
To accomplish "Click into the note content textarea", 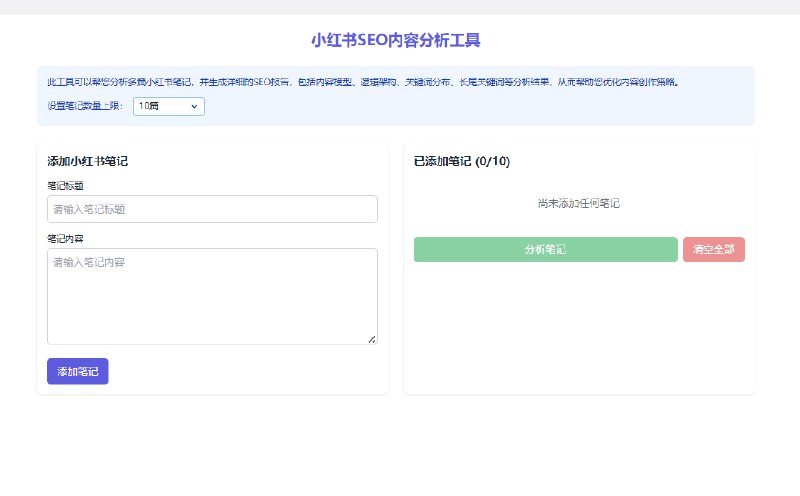I will (212, 296).
